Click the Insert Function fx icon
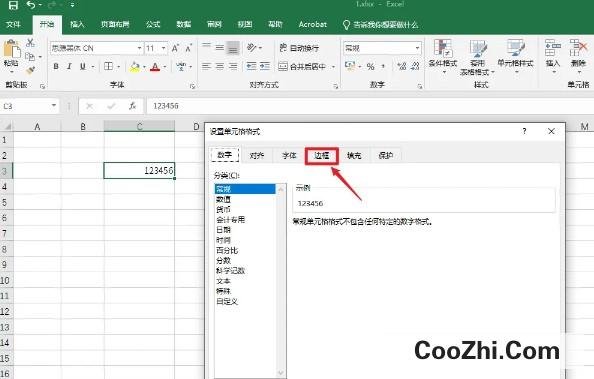594x379 pixels. 132,106
